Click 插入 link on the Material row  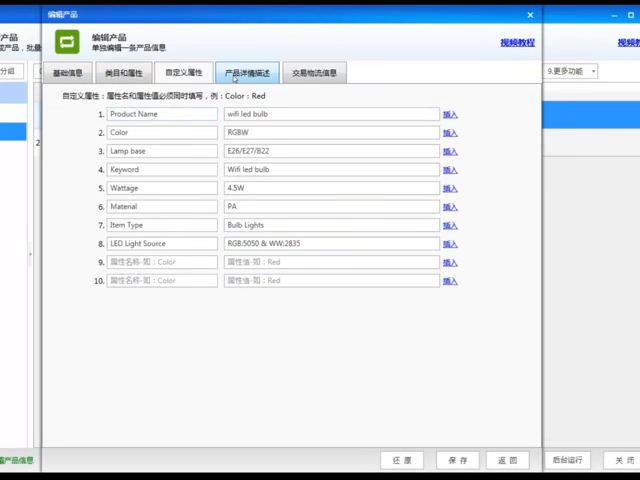coord(450,207)
